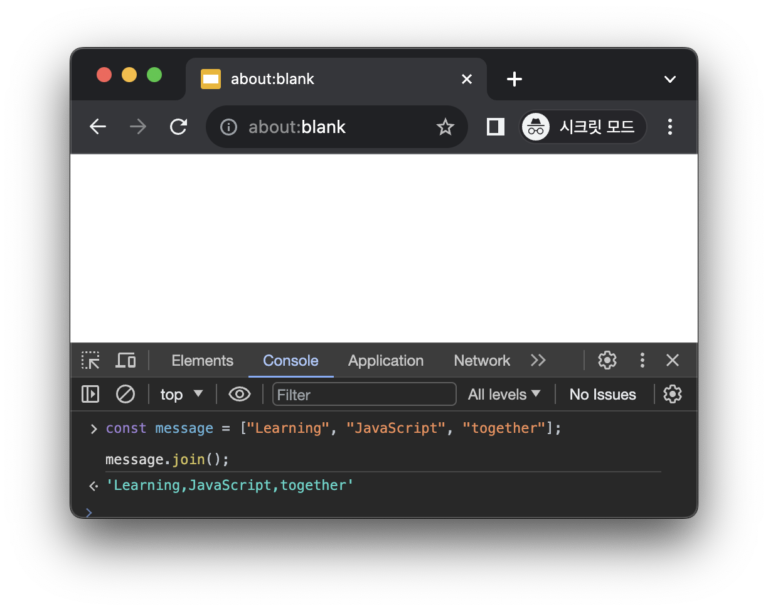This screenshot has height=611, width=768.
Task: Create a live expression with the eye icon
Action: tap(240, 394)
